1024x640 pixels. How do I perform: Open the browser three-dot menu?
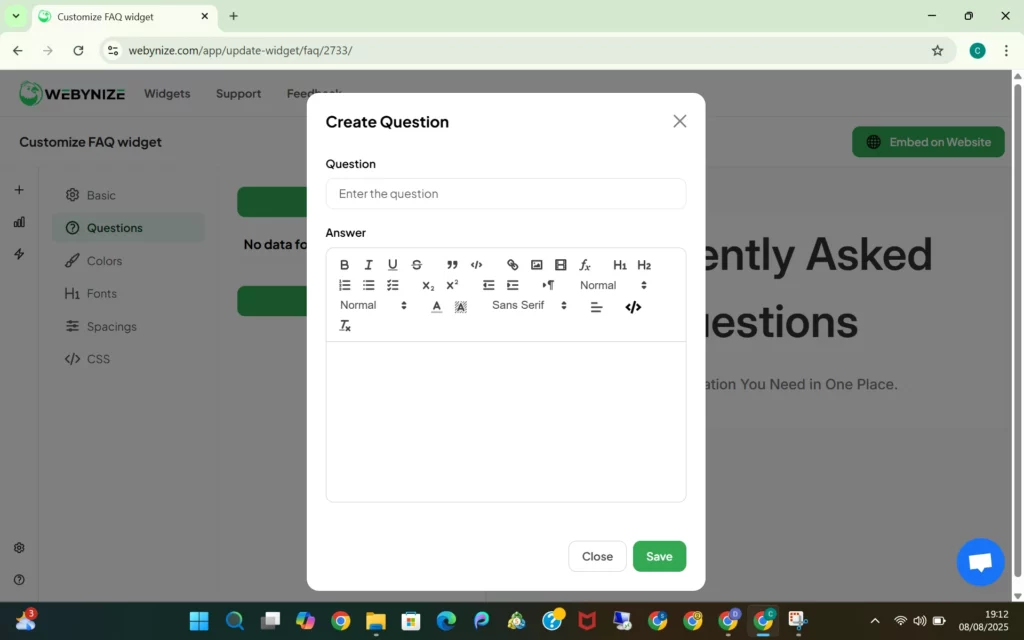coord(1006,50)
